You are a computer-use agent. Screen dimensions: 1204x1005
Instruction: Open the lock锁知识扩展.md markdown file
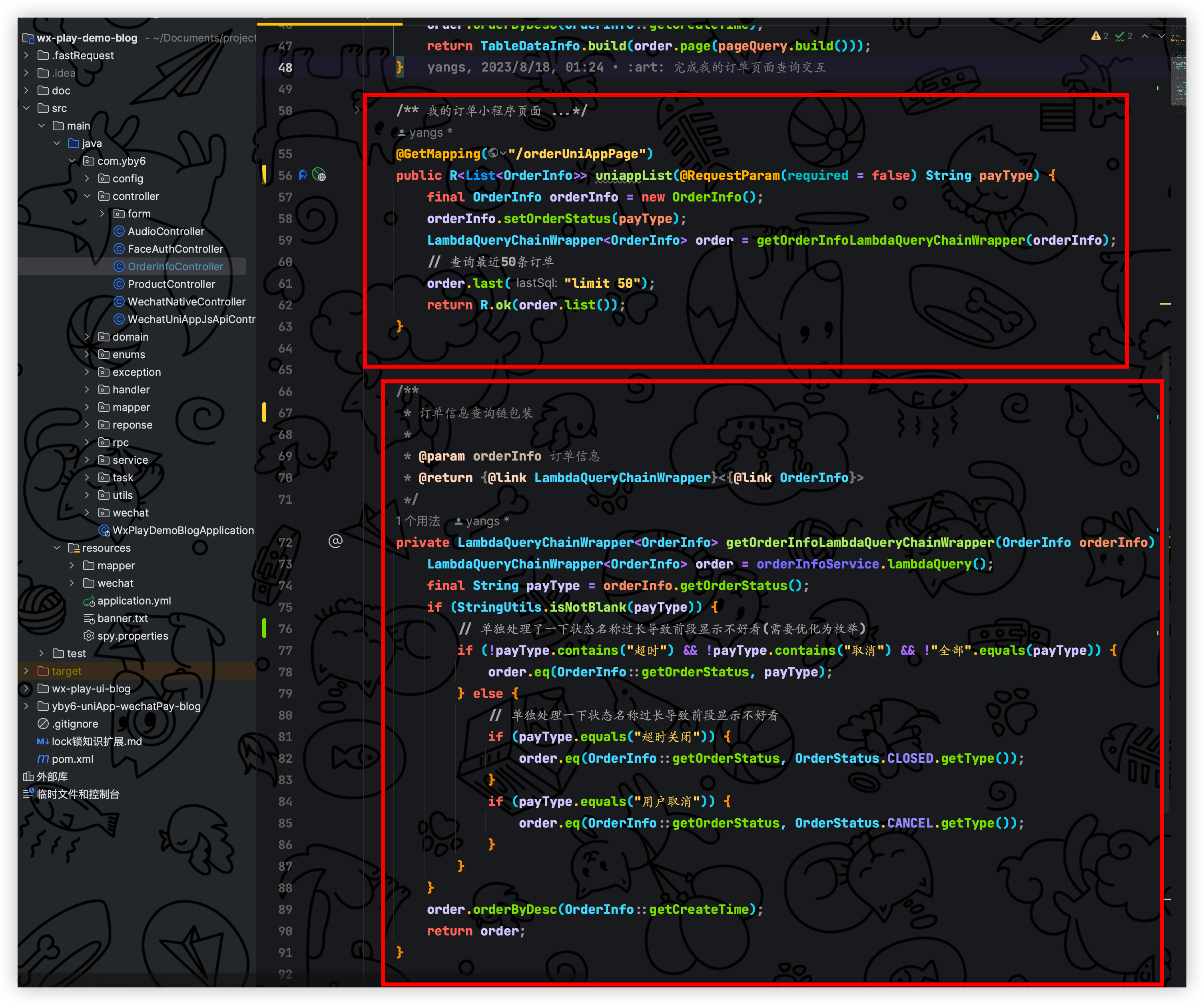[96, 741]
